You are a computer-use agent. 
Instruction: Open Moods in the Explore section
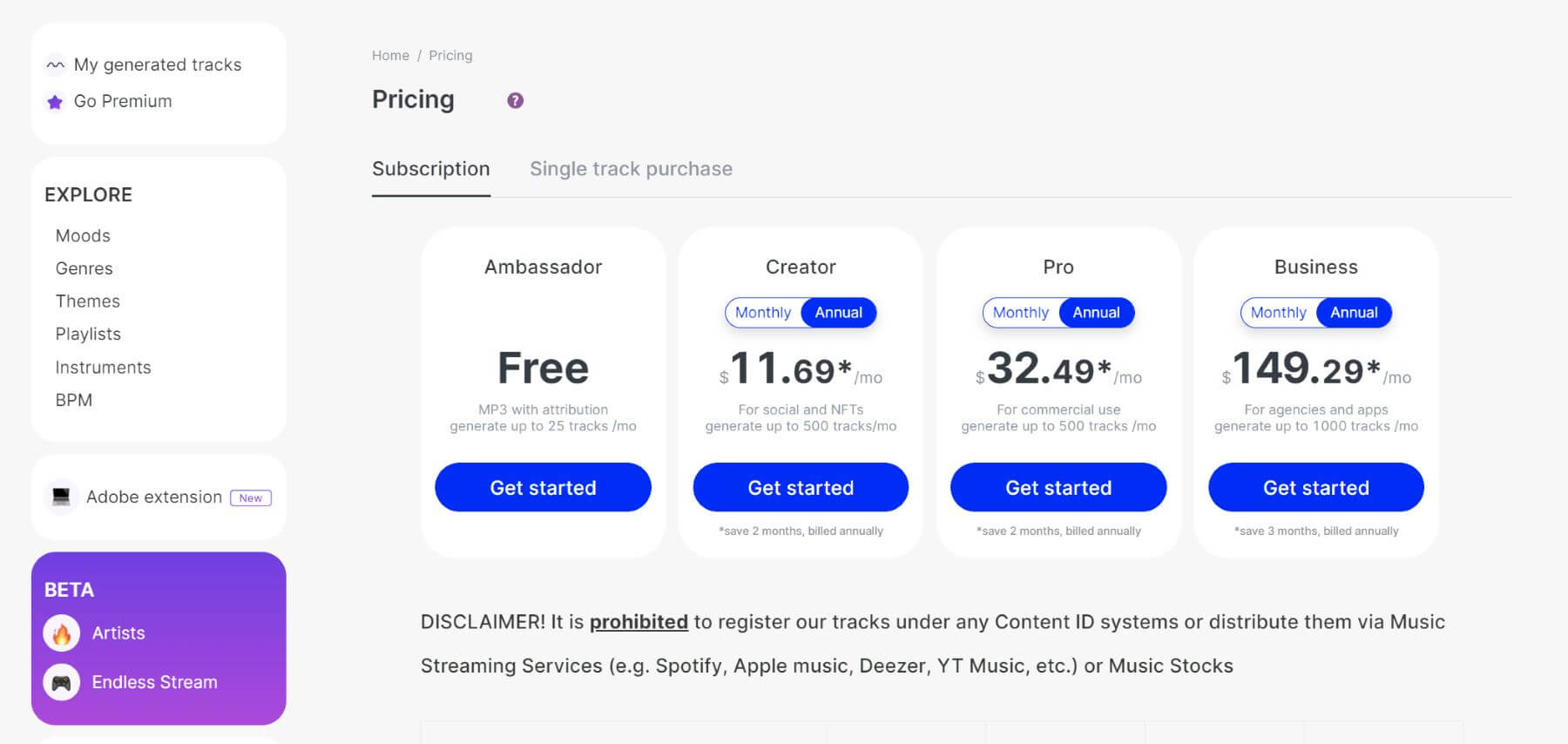[83, 235]
